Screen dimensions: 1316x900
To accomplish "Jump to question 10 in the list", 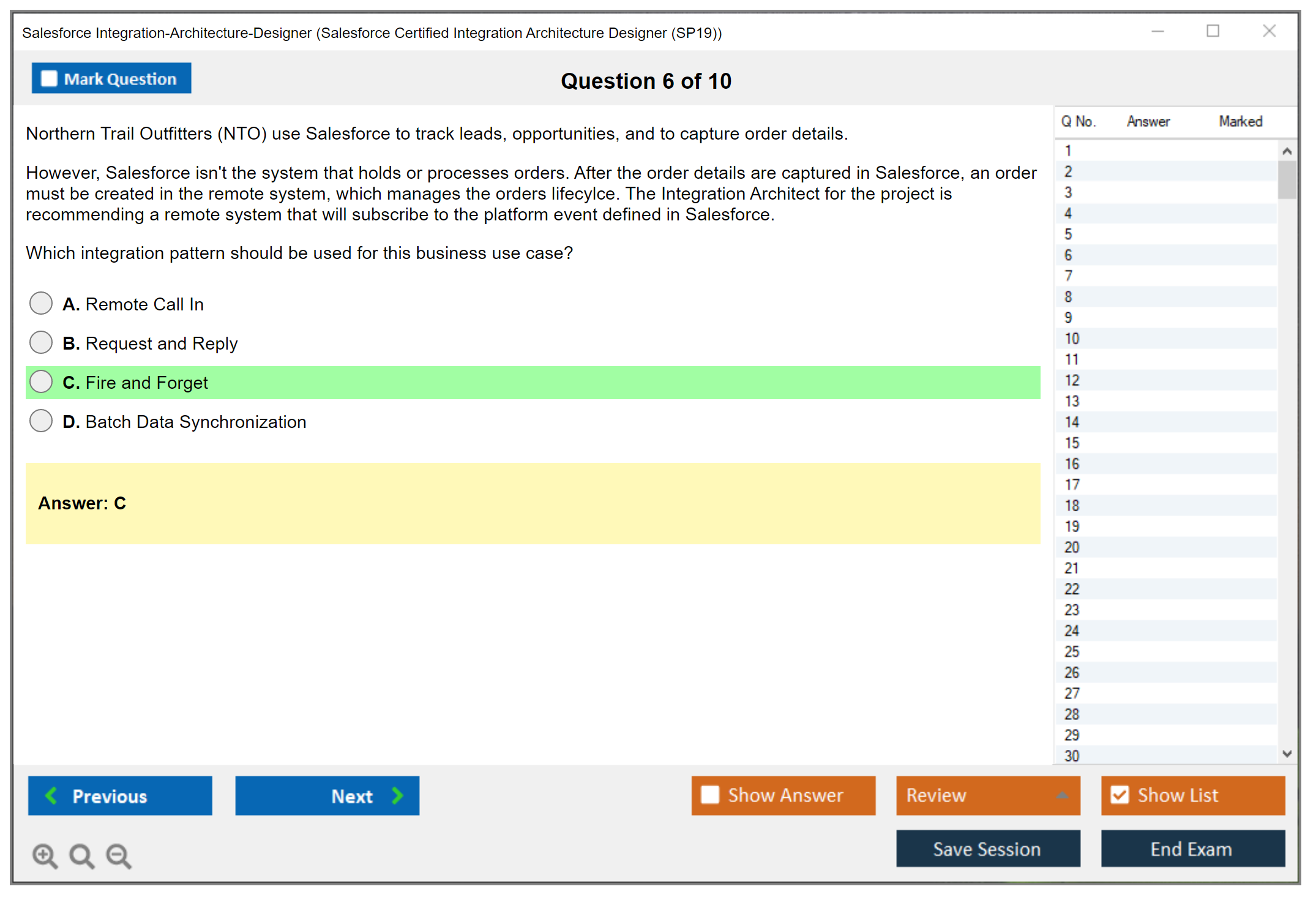I will point(1072,339).
